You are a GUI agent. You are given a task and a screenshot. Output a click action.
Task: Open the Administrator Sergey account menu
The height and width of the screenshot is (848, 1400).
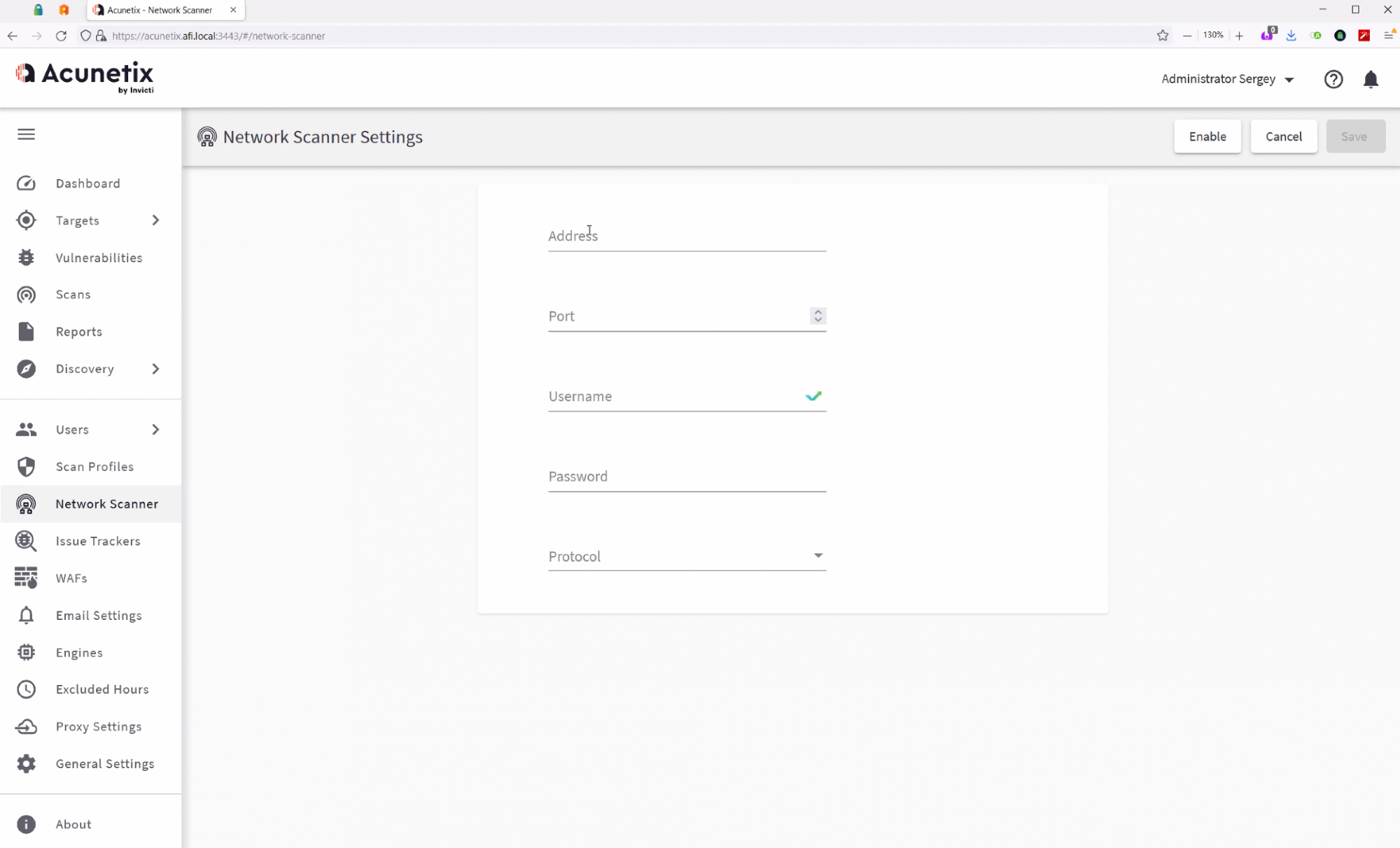[x=1226, y=79]
